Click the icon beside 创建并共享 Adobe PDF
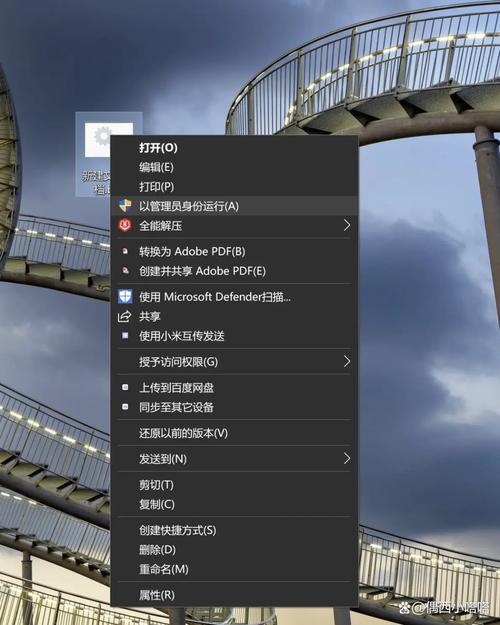Image resolution: width=500 pixels, height=625 pixels. [125, 271]
